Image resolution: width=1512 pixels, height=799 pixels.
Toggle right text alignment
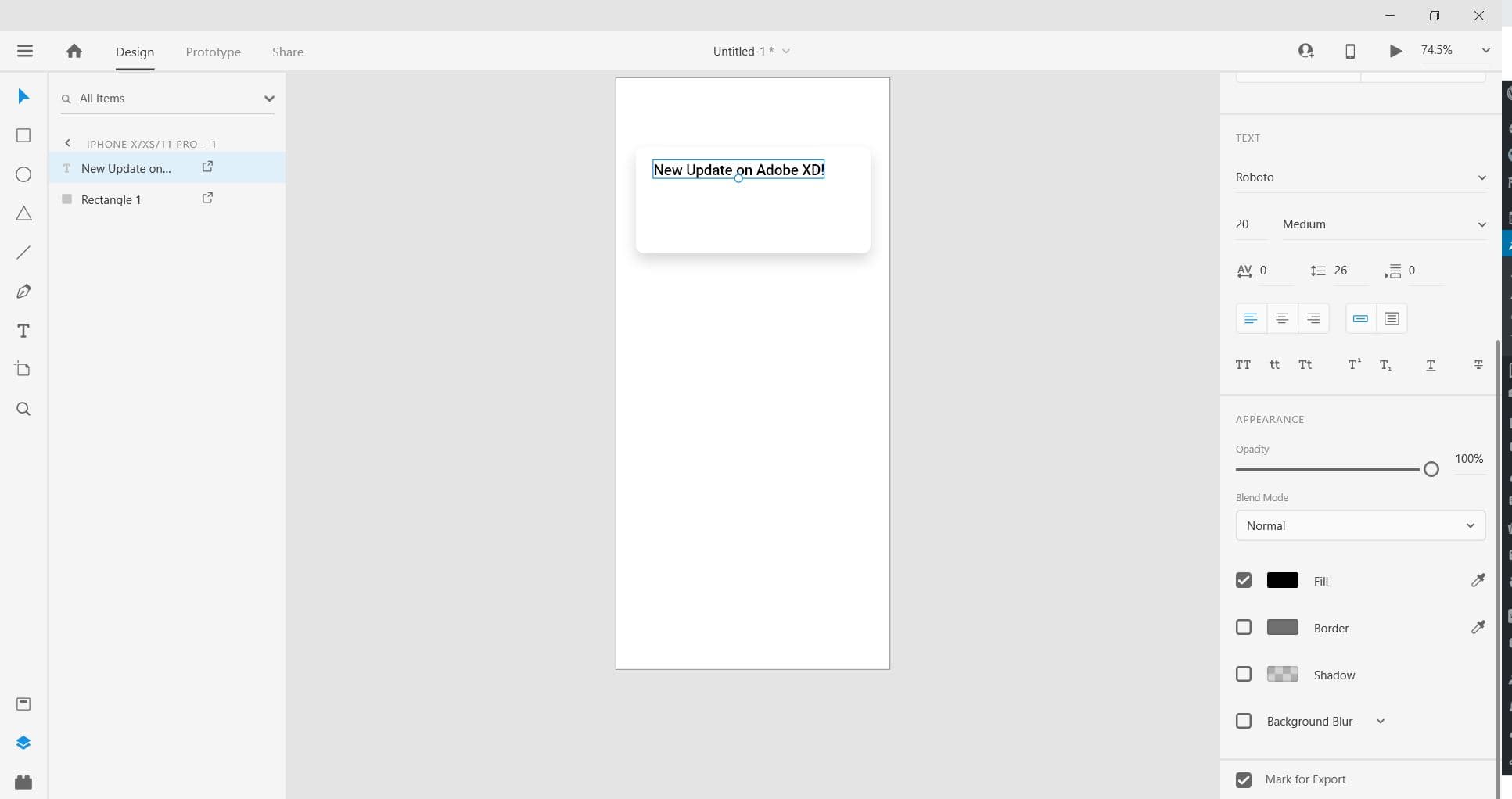pos(1313,318)
